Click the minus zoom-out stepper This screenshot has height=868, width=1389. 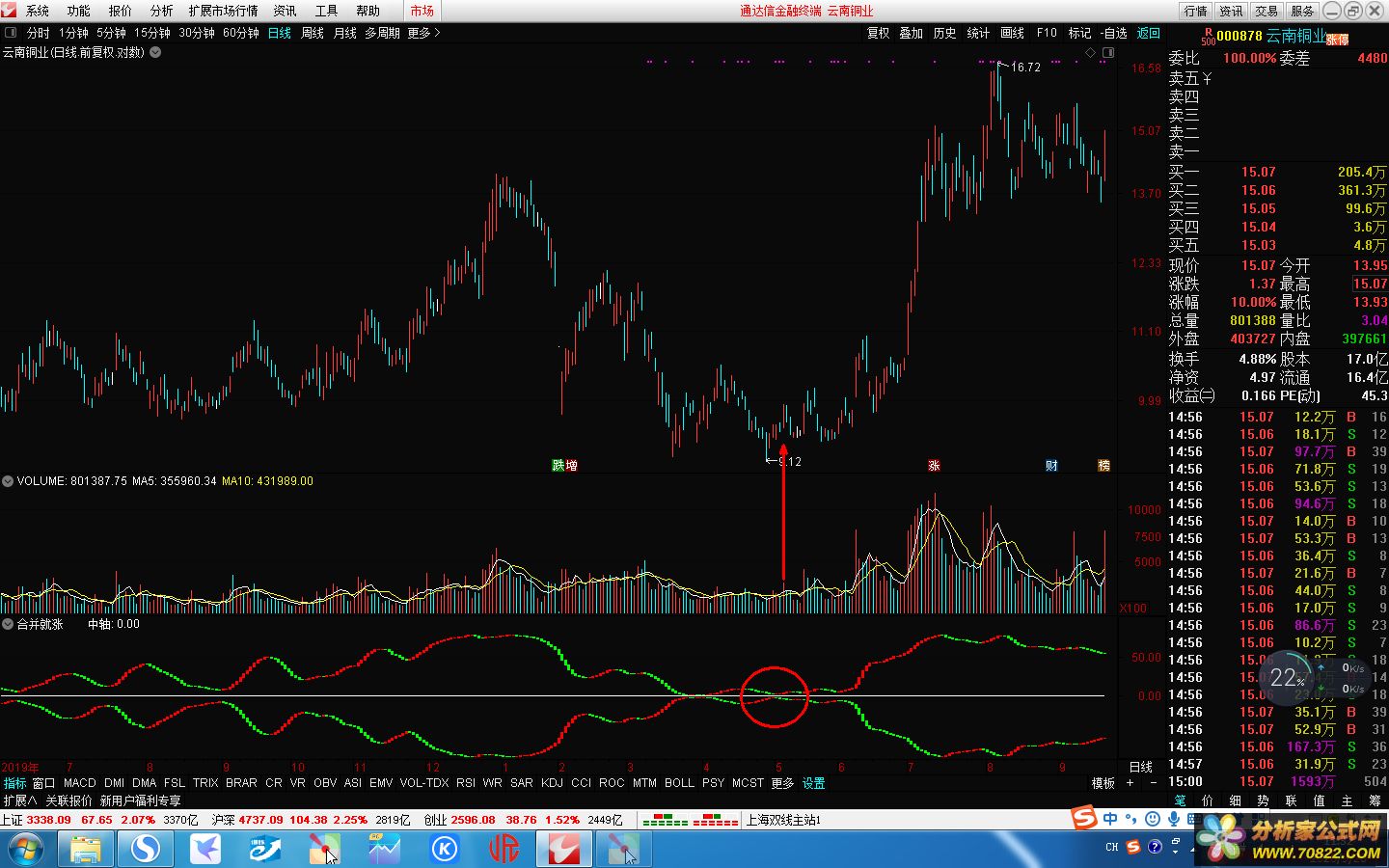tap(1154, 783)
